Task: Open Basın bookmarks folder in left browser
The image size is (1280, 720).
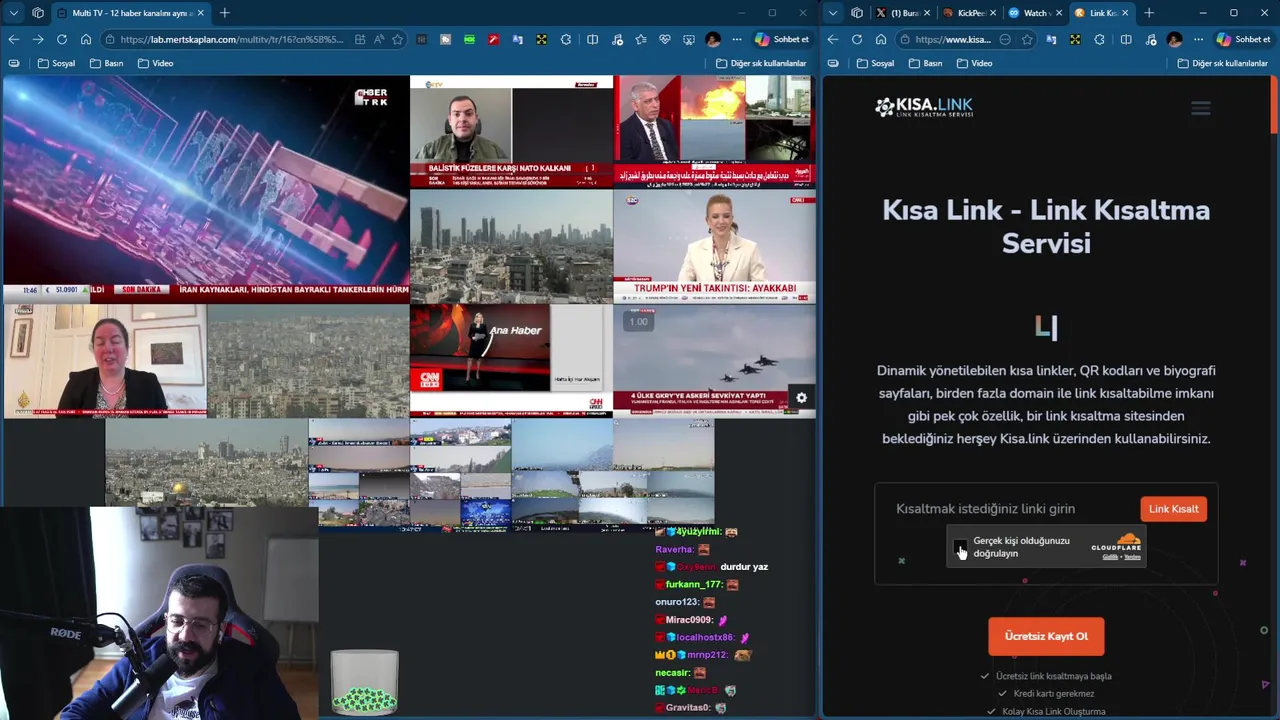Action: [x=107, y=63]
